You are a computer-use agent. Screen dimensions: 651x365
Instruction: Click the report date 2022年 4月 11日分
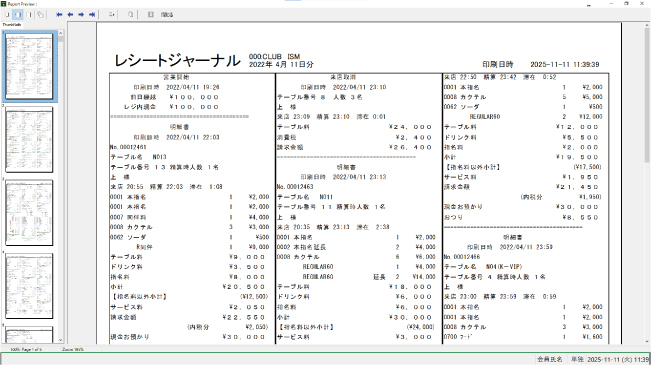[x=281, y=65]
